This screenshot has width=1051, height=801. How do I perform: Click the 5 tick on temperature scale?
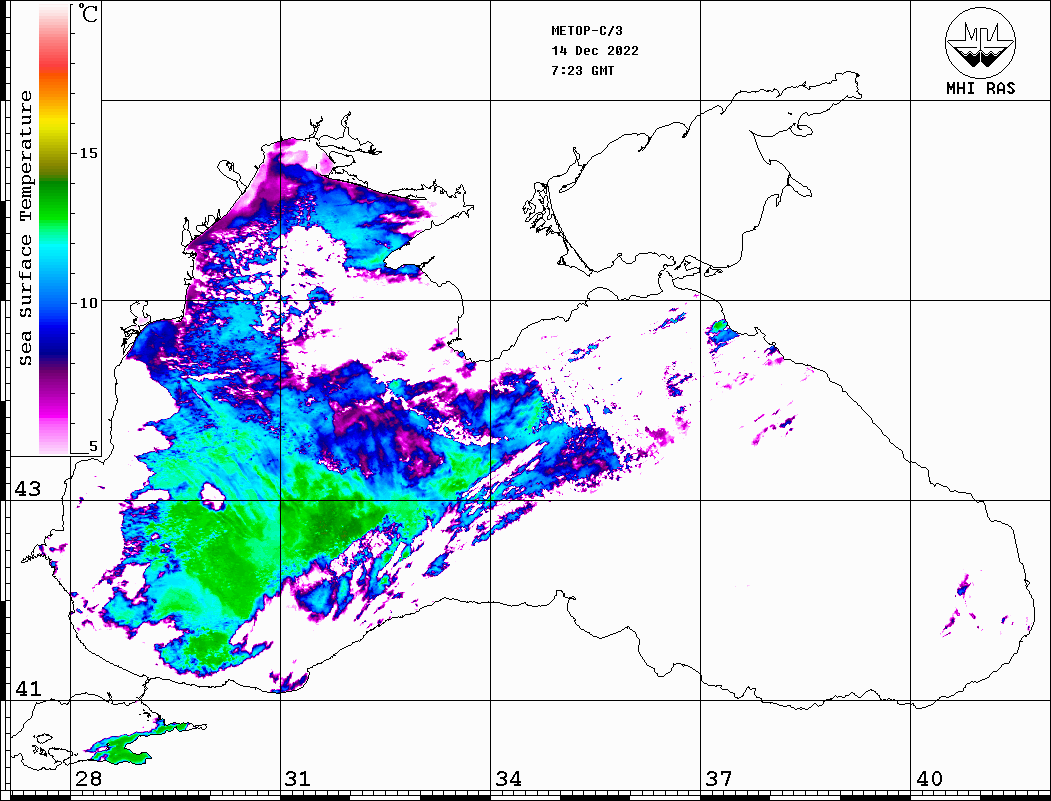93,446
